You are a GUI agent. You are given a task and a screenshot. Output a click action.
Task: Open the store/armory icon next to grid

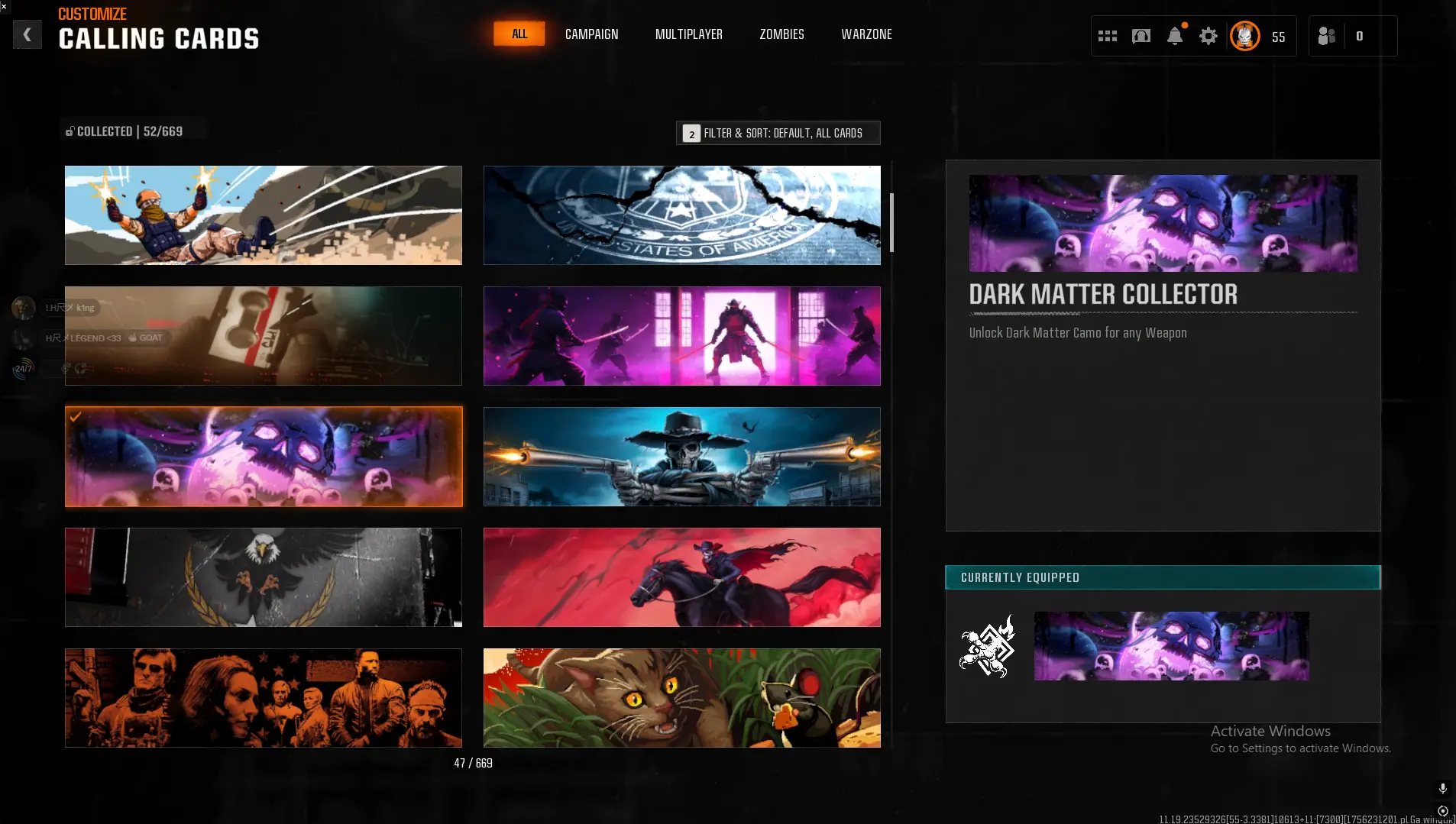click(x=1141, y=36)
